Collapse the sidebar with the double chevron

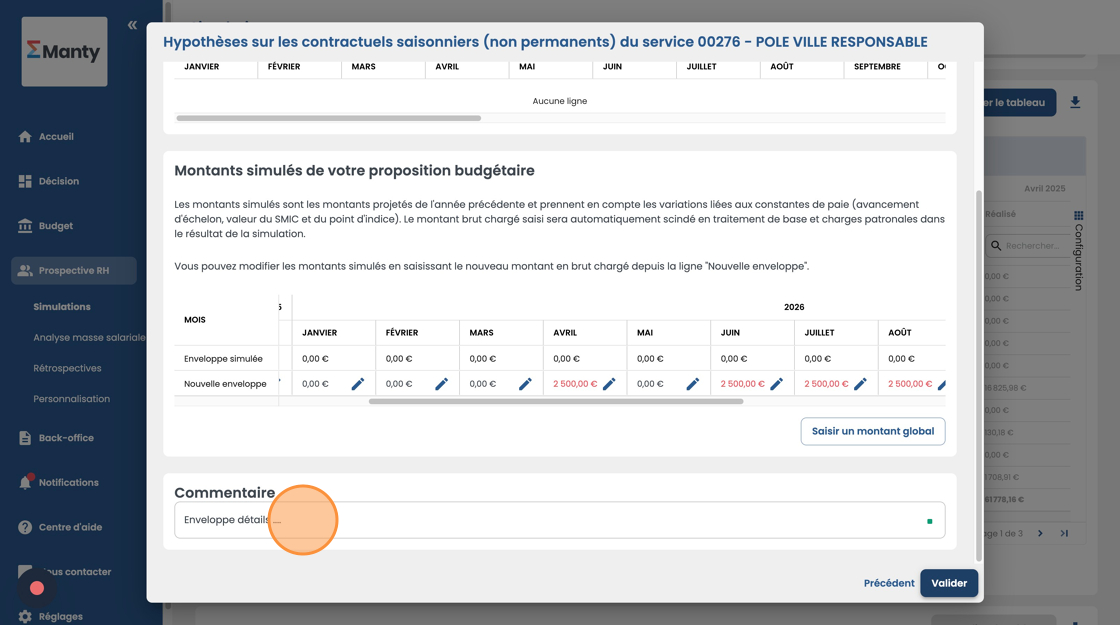tap(132, 25)
